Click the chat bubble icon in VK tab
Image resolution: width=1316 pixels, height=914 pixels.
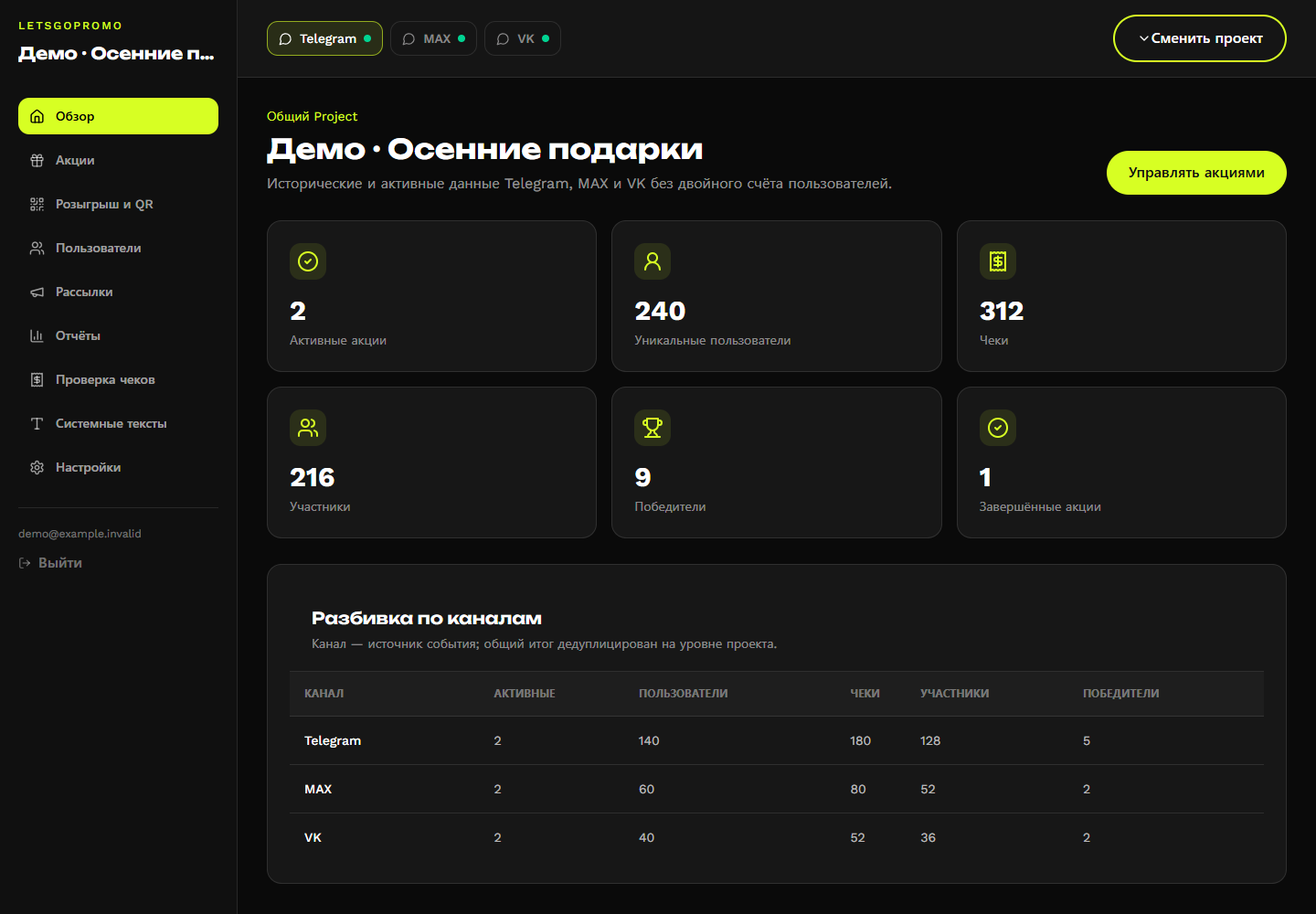[x=503, y=38]
